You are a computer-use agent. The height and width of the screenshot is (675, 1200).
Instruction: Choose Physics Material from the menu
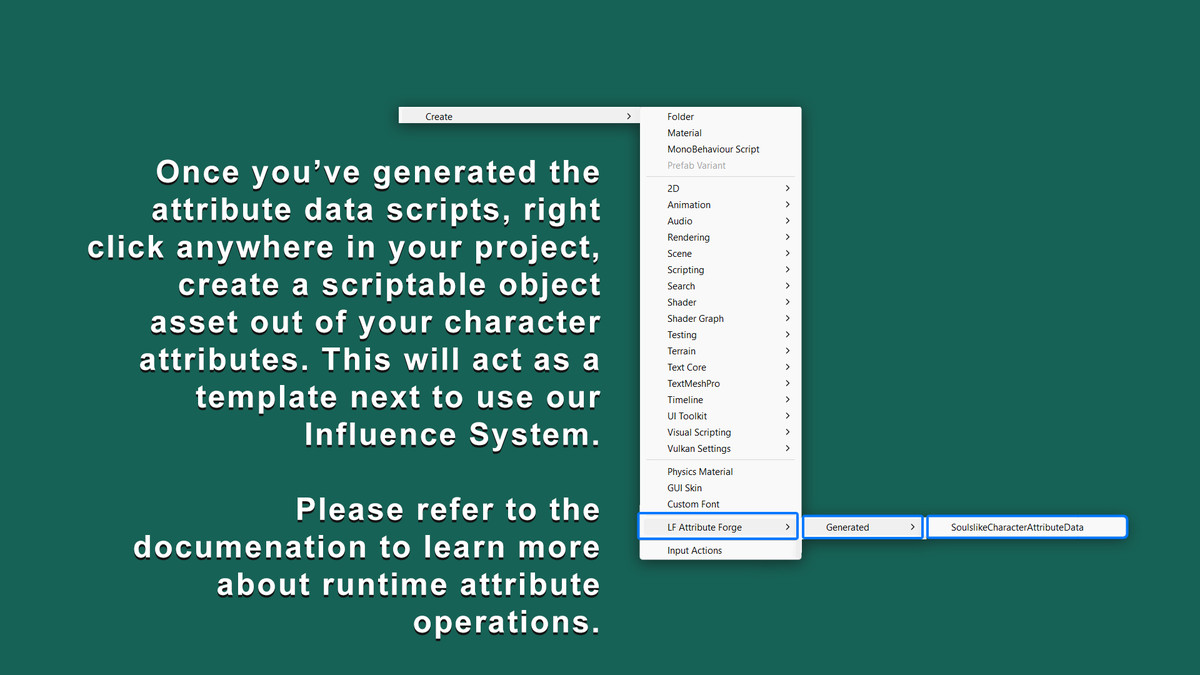click(700, 471)
